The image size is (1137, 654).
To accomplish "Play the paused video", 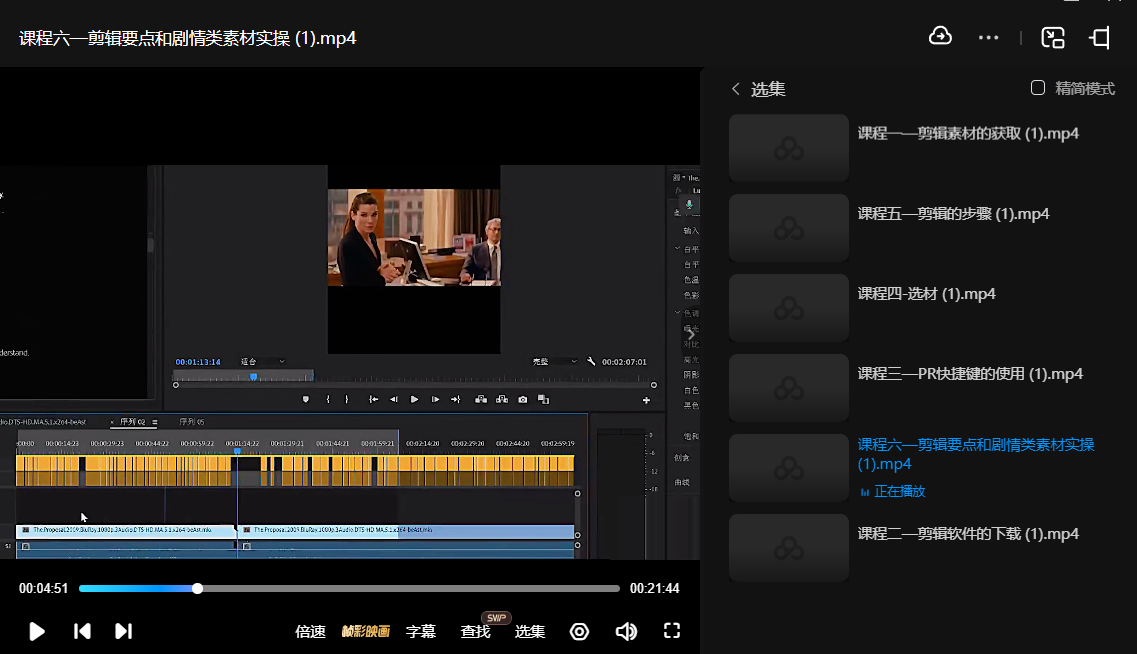I will click(x=37, y=631).
